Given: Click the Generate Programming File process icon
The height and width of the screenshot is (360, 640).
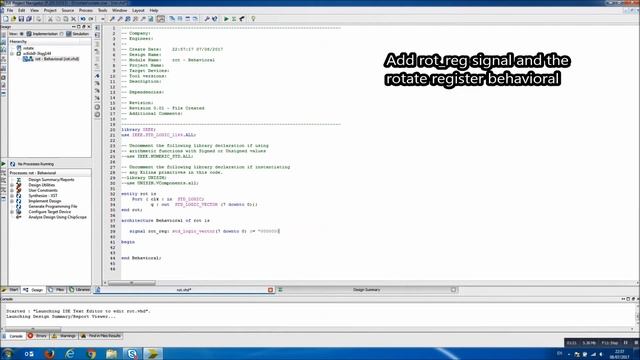Looking at the screenshot, I should pyautogui.click(x=19, y=206).
